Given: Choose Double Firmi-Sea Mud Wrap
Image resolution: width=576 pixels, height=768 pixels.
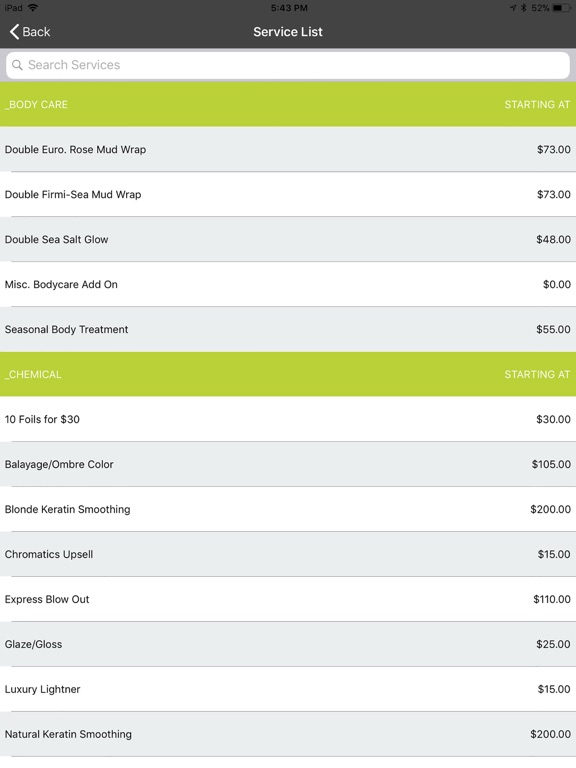Looking at the screenshot, I should [288, 194].
